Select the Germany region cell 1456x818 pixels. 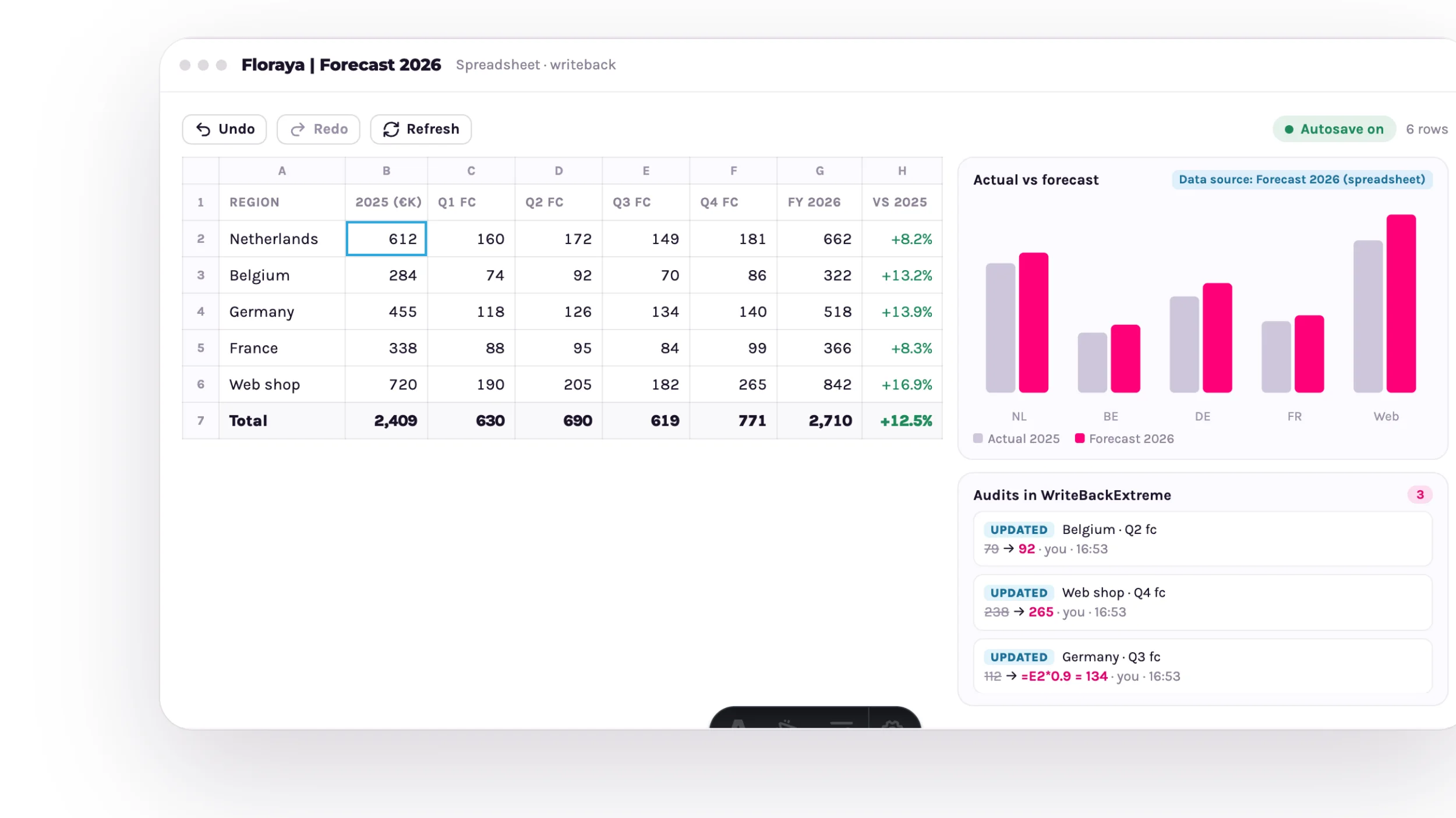pos(282,311)
